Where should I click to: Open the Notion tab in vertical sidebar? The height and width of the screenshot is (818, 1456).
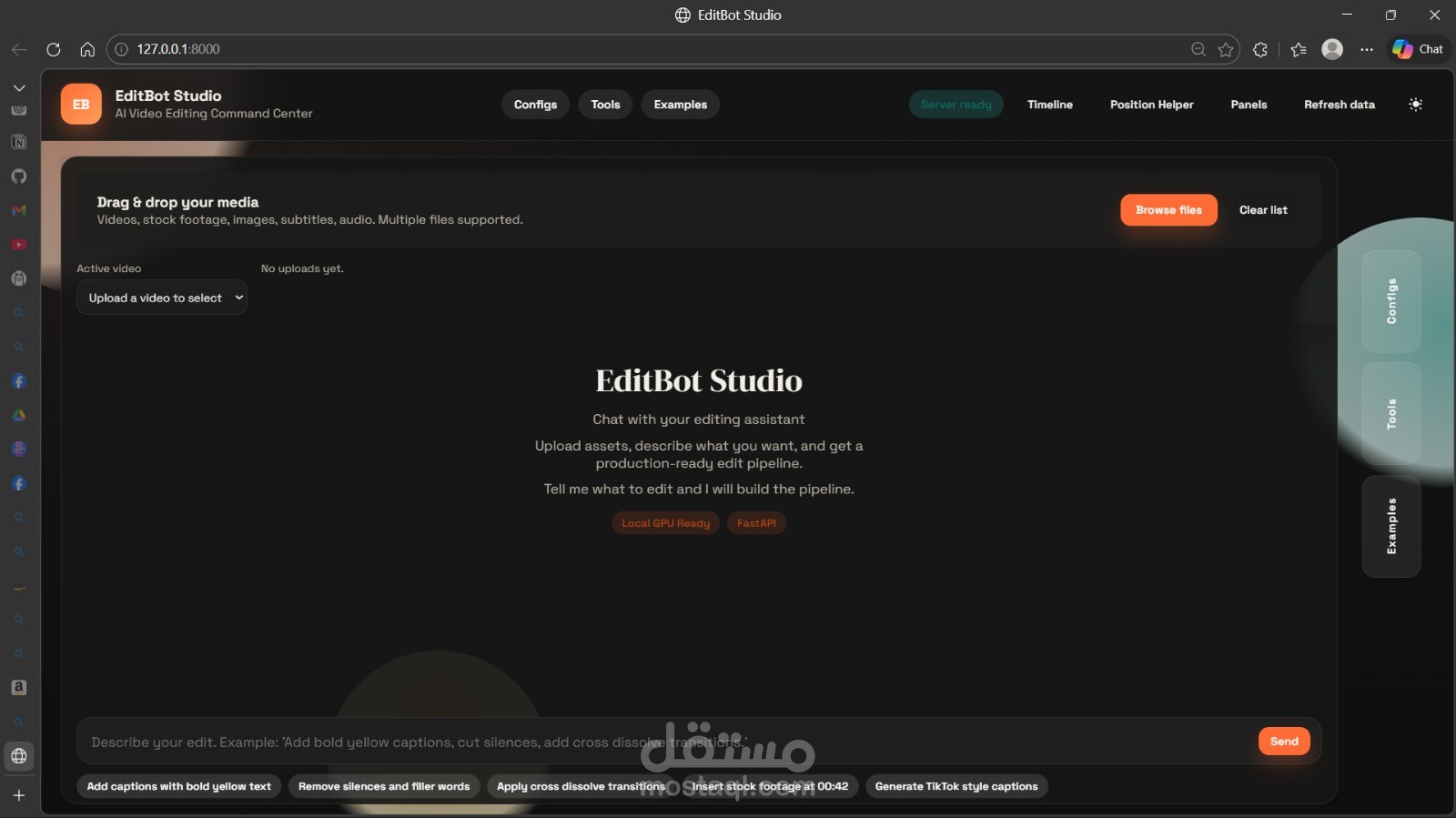click(x=19, y=142)
